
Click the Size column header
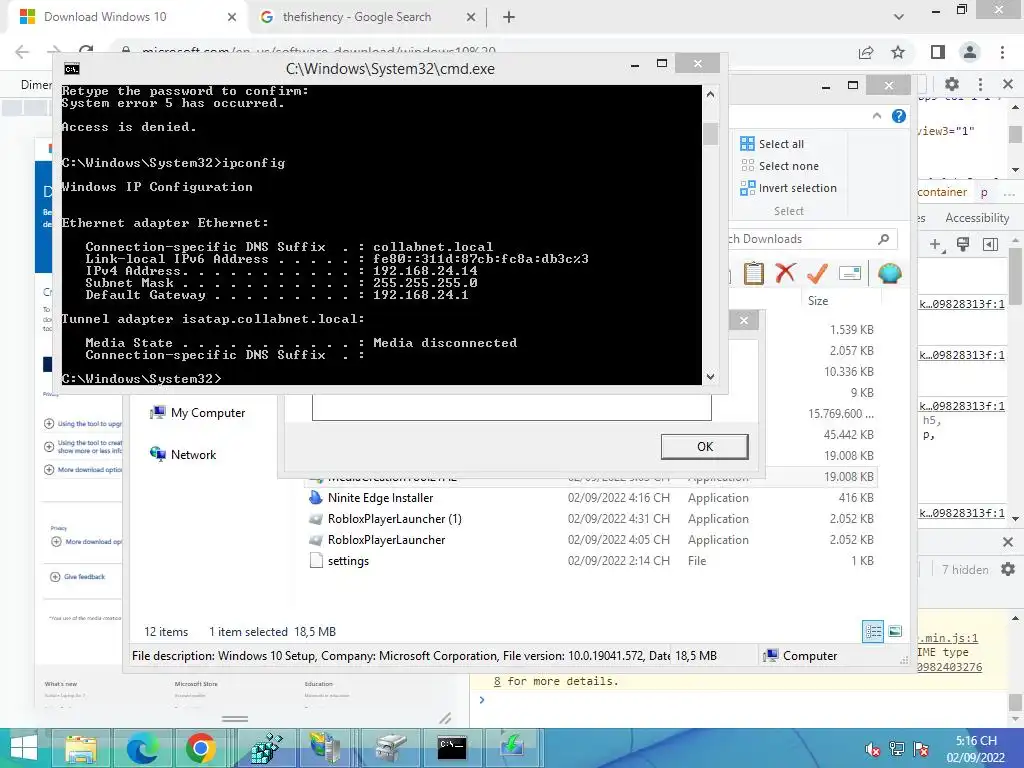pos(818,300)
